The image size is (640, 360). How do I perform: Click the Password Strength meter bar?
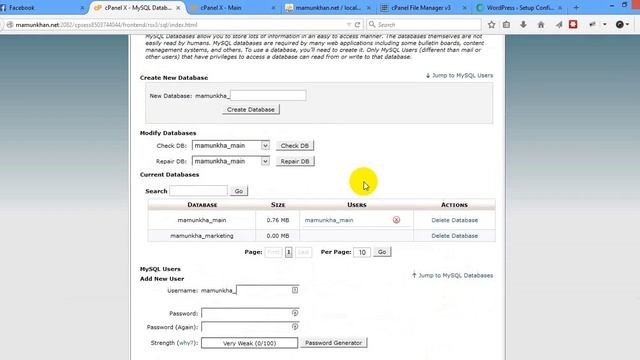coord(249,343)
